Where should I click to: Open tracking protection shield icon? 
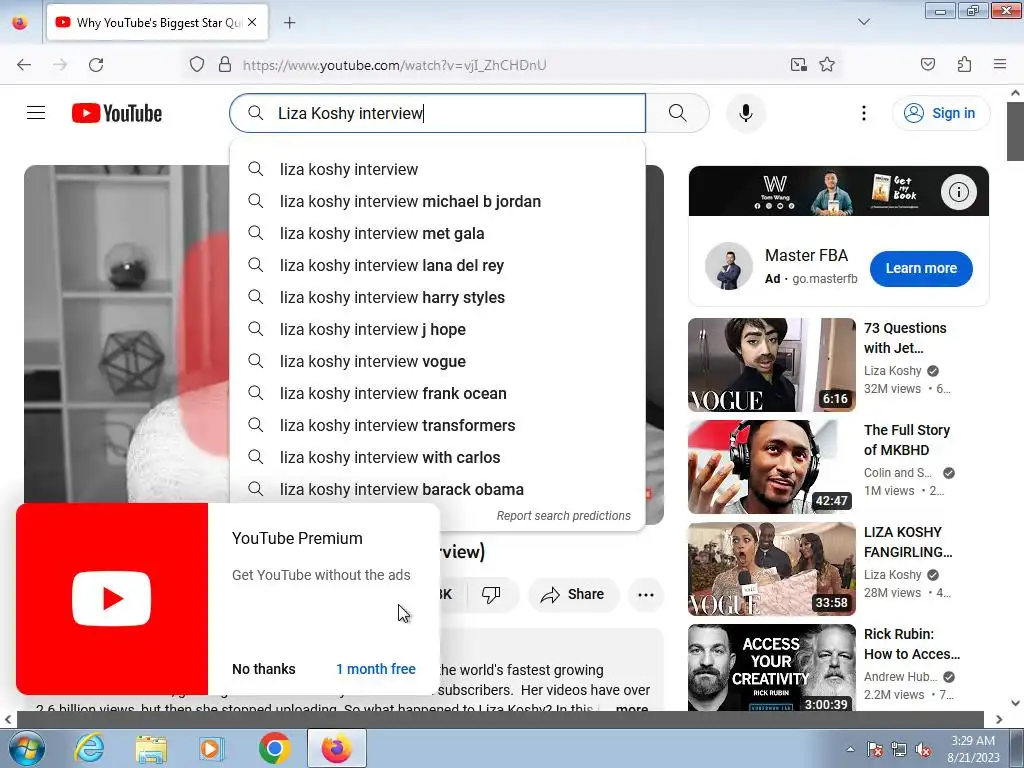197,65
